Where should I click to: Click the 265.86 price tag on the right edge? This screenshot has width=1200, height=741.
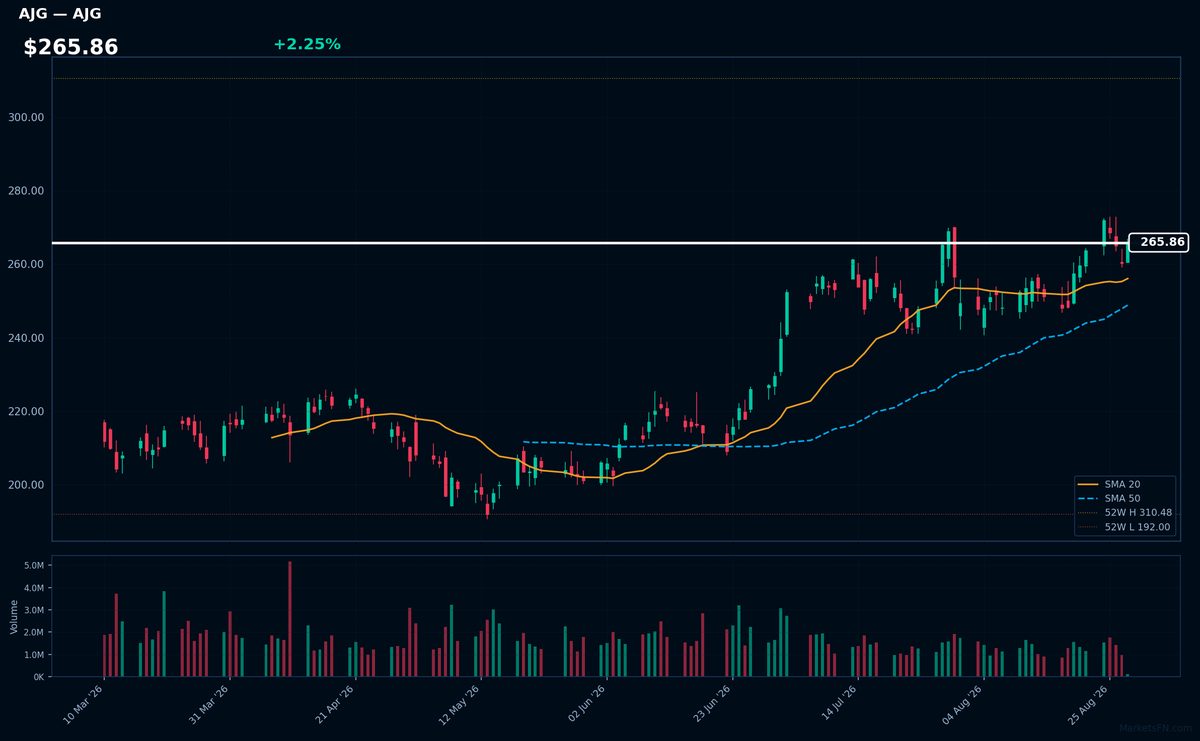pyautogui.click(x=1158, y=242)
